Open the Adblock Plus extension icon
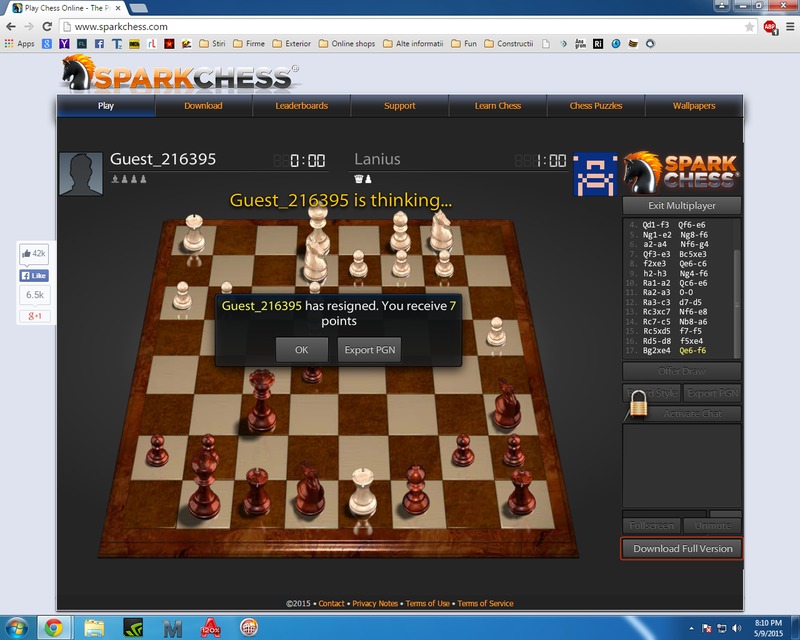Image resolution: width=800 pixels, height=640 pixels. [x=770, y=27]
